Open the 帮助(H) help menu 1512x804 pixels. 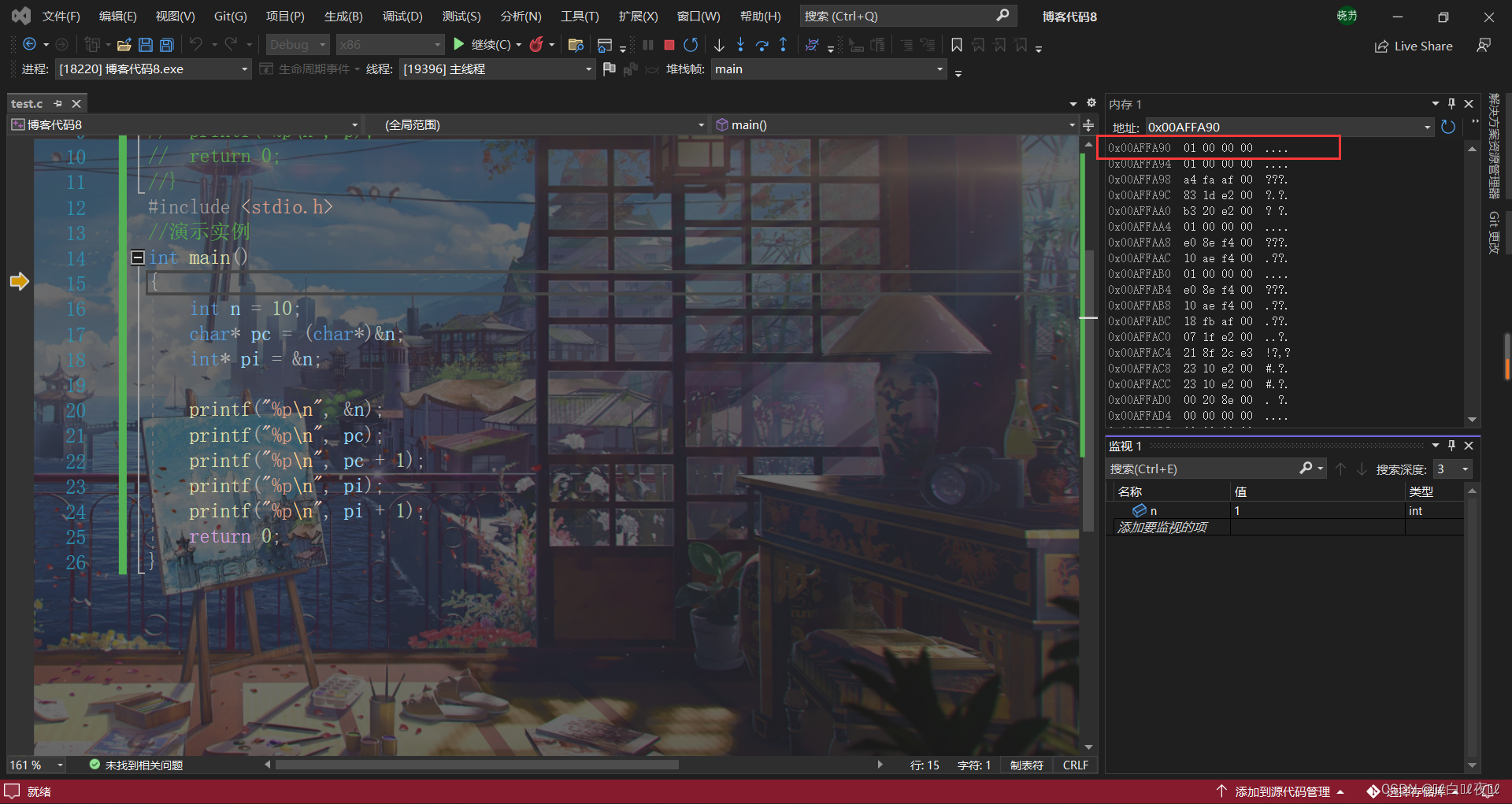(x=761, y=16)
